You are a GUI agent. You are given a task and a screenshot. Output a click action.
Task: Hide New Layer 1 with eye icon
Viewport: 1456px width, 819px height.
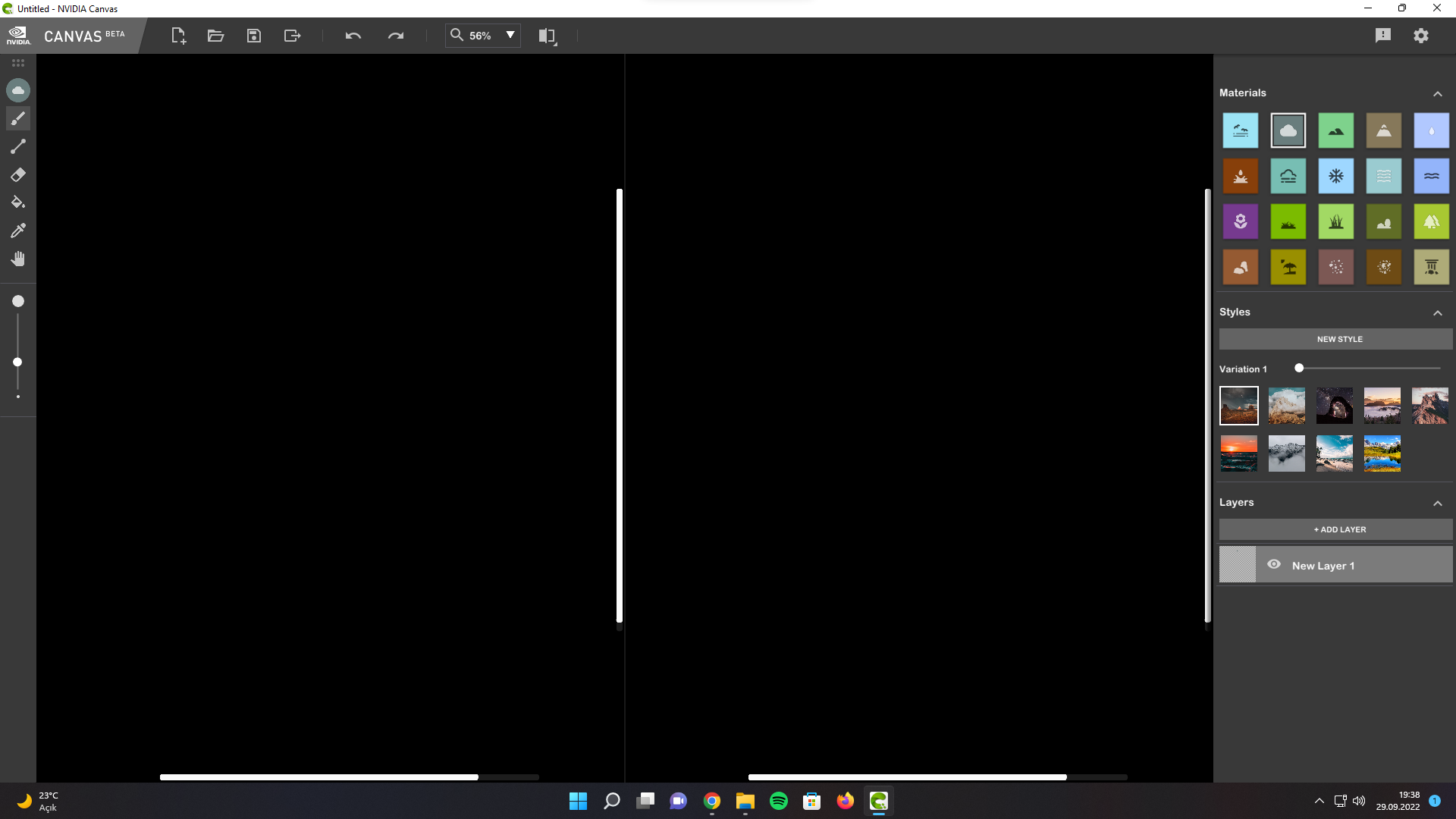point(1274,565)
